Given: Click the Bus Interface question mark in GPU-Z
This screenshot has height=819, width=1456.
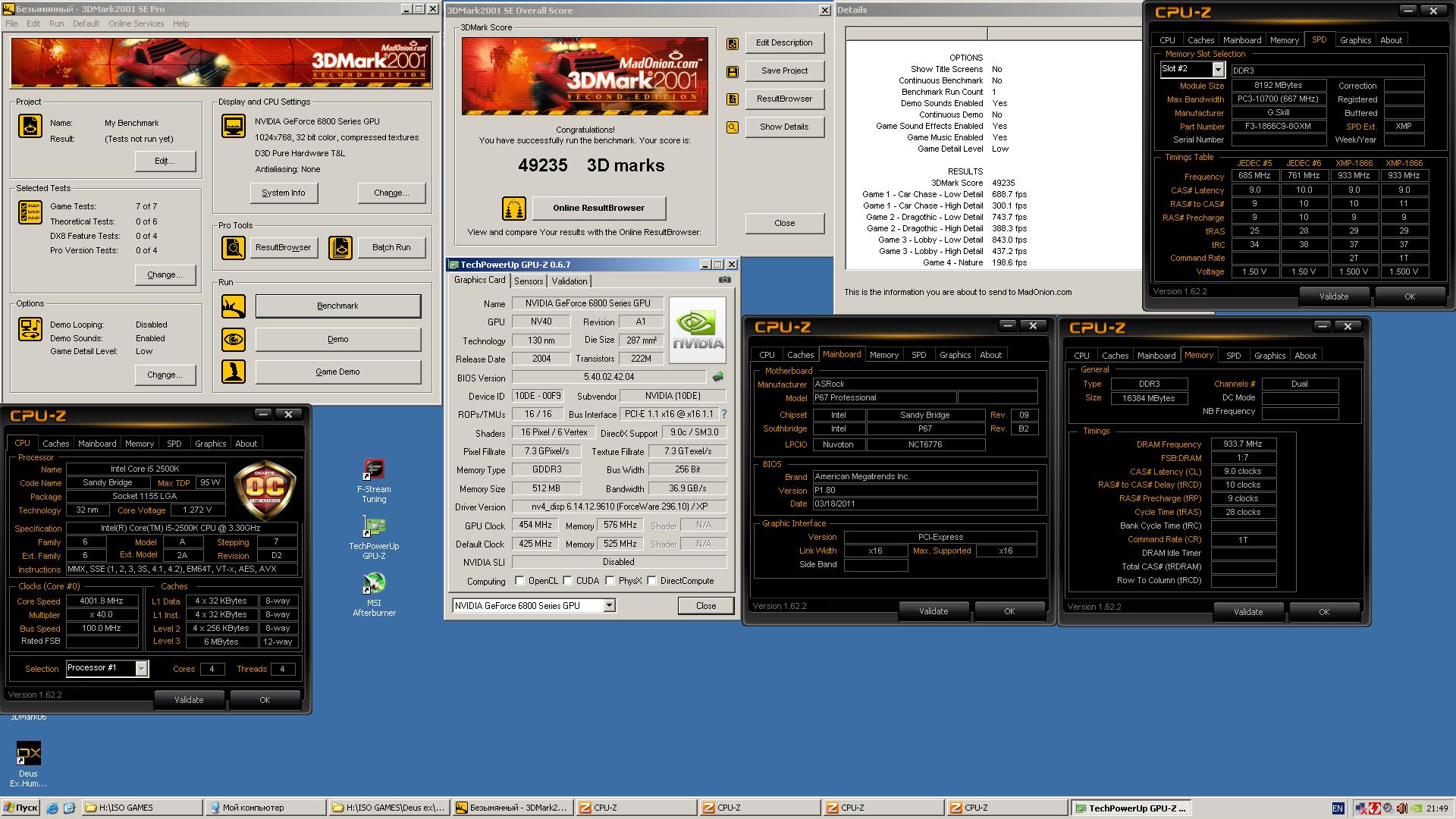Looking at the screenshot, I should [724, 414].
